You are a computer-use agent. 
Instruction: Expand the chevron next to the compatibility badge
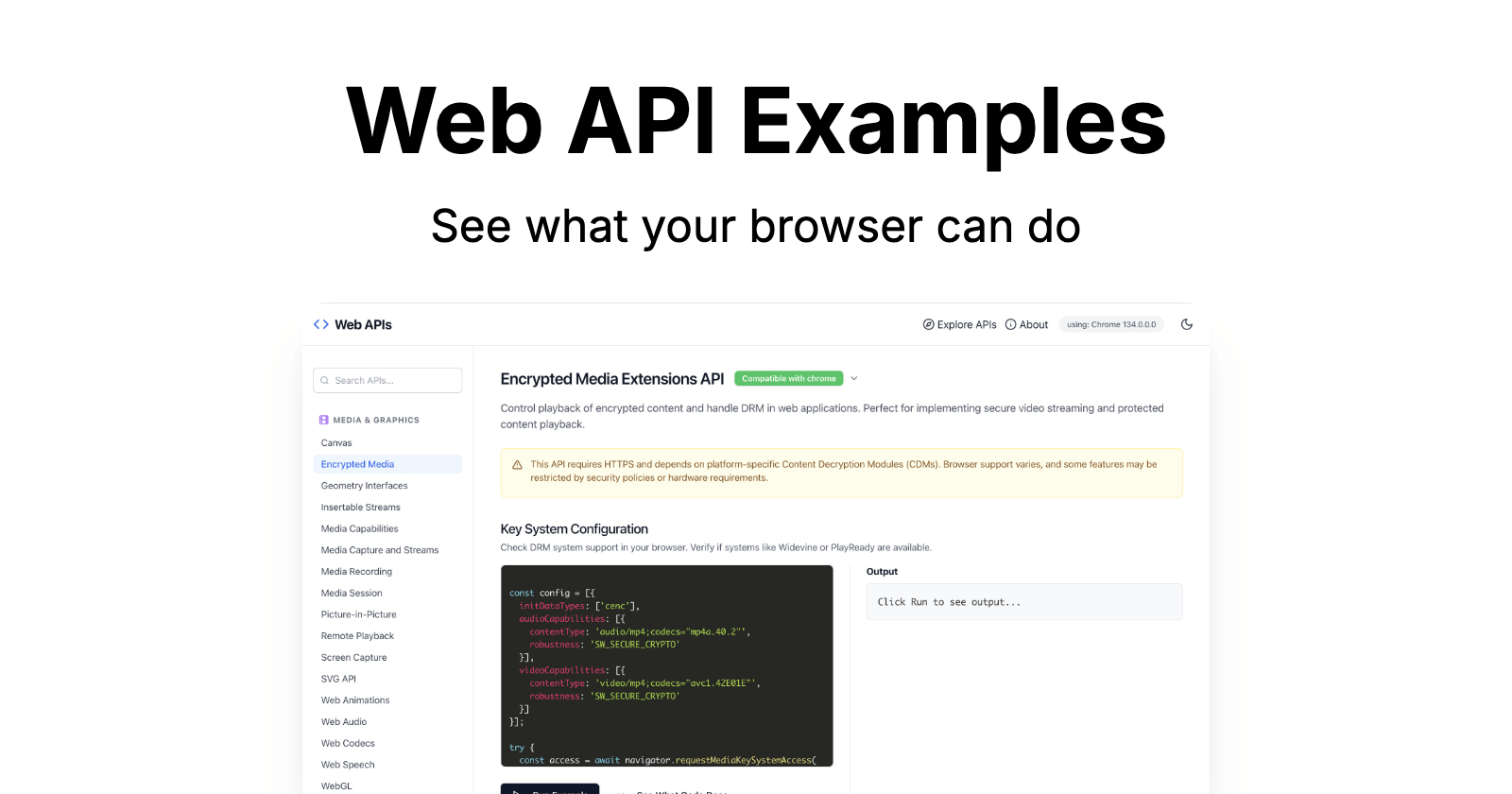[x=854, y=378]
